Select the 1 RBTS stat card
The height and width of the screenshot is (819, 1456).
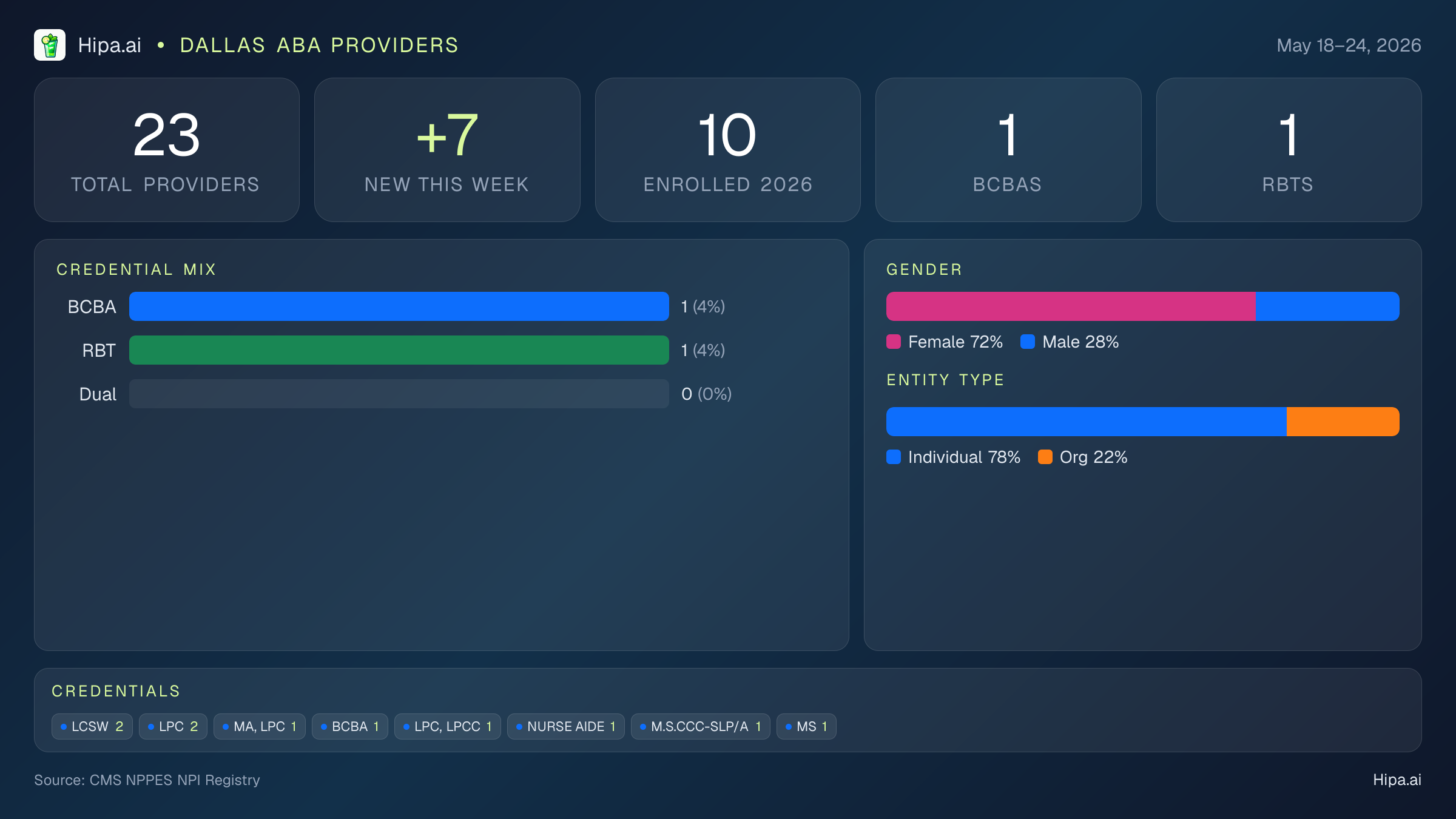point(1289,150)
